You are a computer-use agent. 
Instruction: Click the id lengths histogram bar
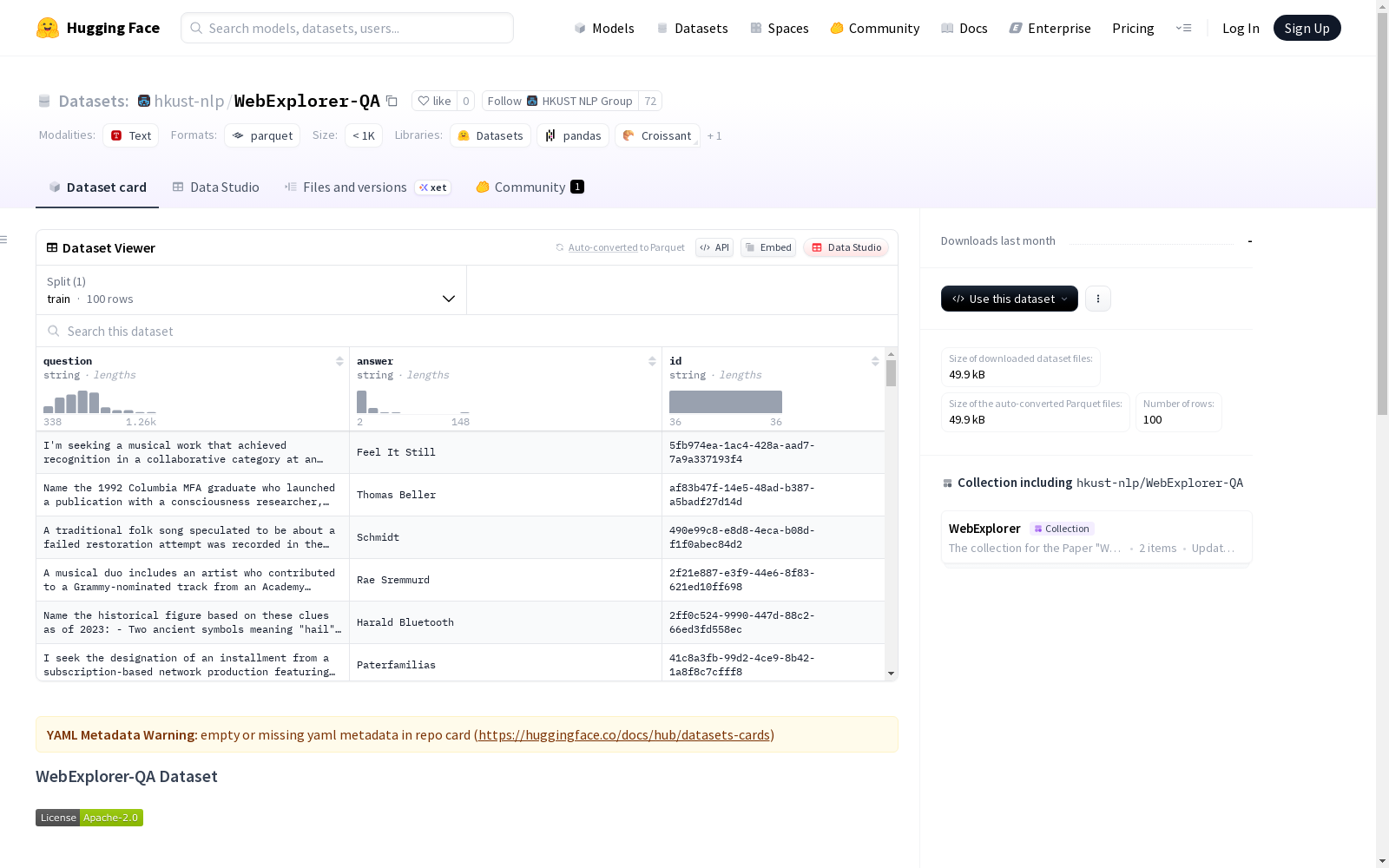point(726,402)
